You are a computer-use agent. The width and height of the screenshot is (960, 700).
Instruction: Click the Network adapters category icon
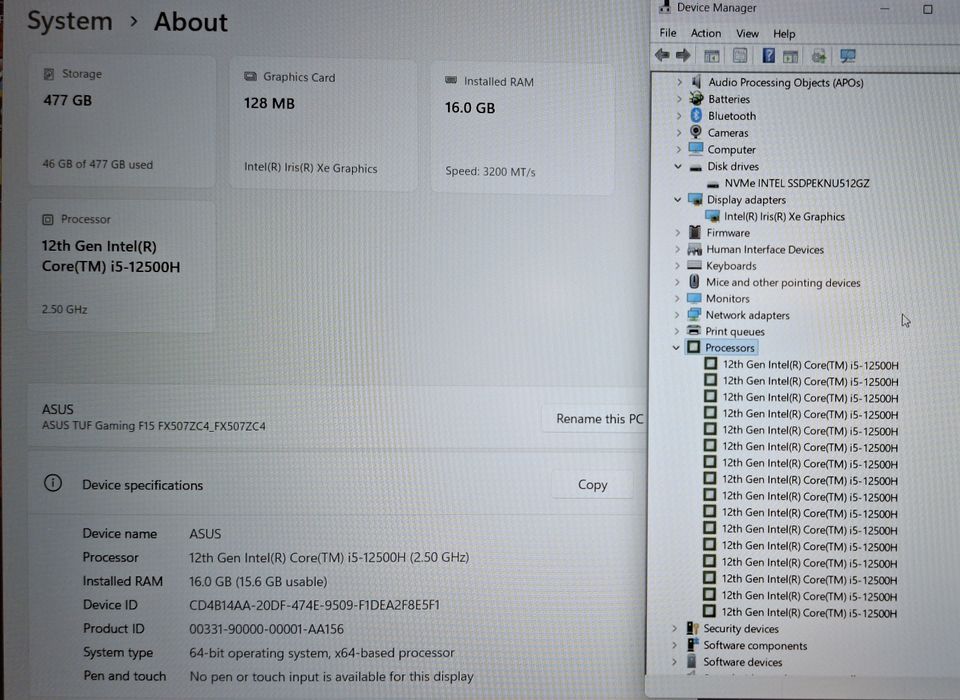point(694,314)
